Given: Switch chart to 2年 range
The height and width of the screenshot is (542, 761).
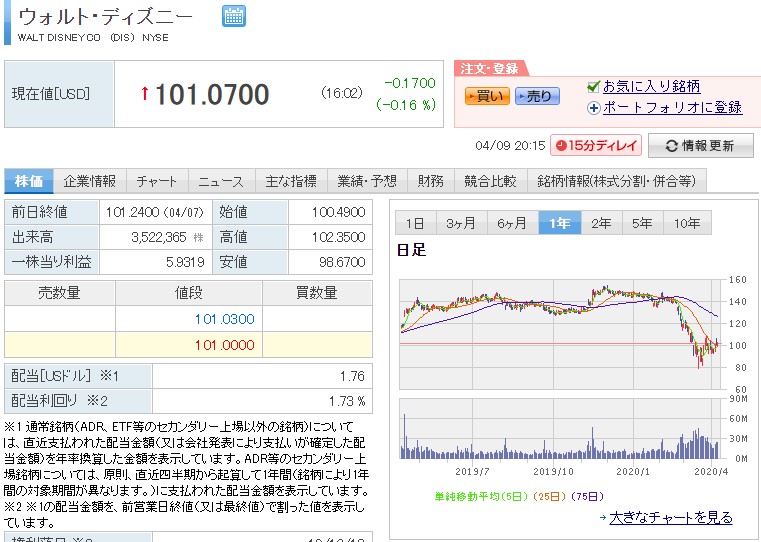Looking at the screenshot, I should pos(601,223).
